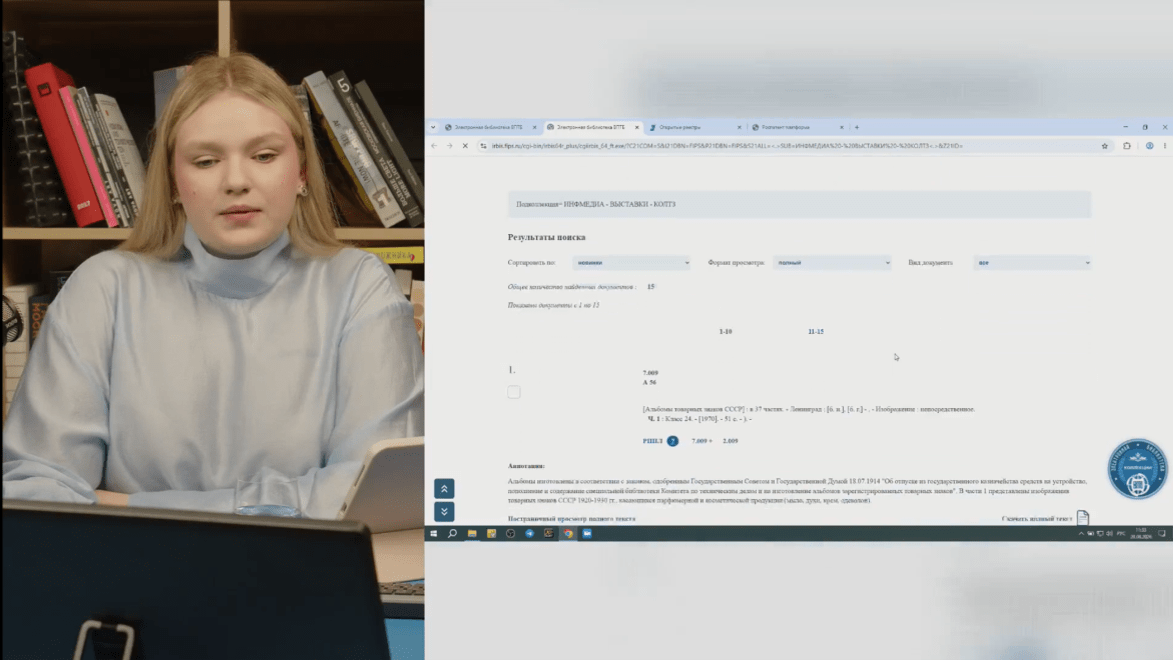The height and width of the screenshot is (660, 1173).
Task: Switch to the Роспатент платформа tab
Action: pyautogui.click(x=797, y=127)
